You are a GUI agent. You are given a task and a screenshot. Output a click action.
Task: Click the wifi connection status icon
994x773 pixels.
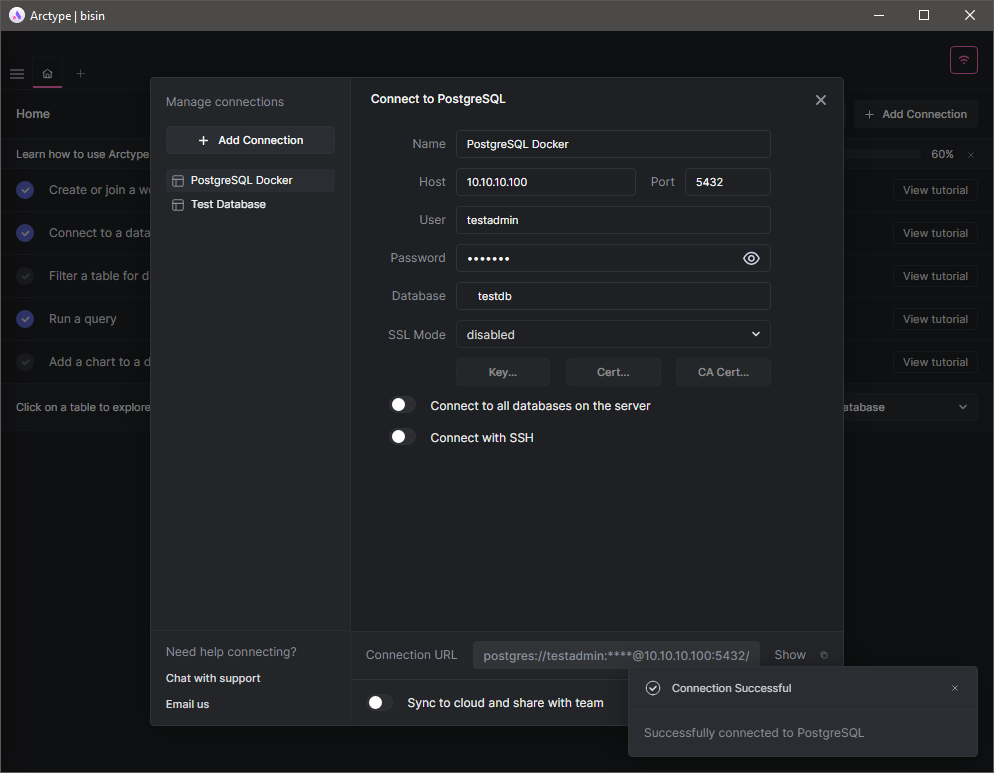click(x=963, y=60)
